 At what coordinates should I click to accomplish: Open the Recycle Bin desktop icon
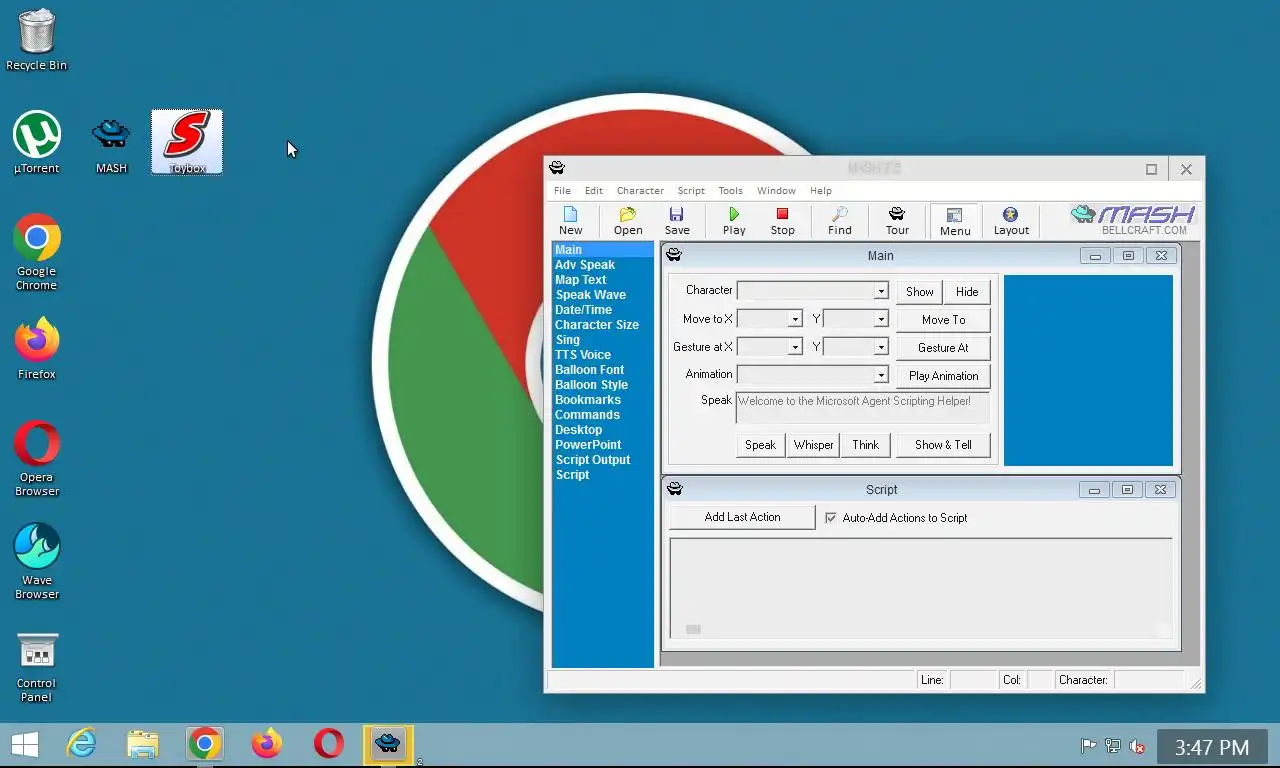(x=37, y=40)
